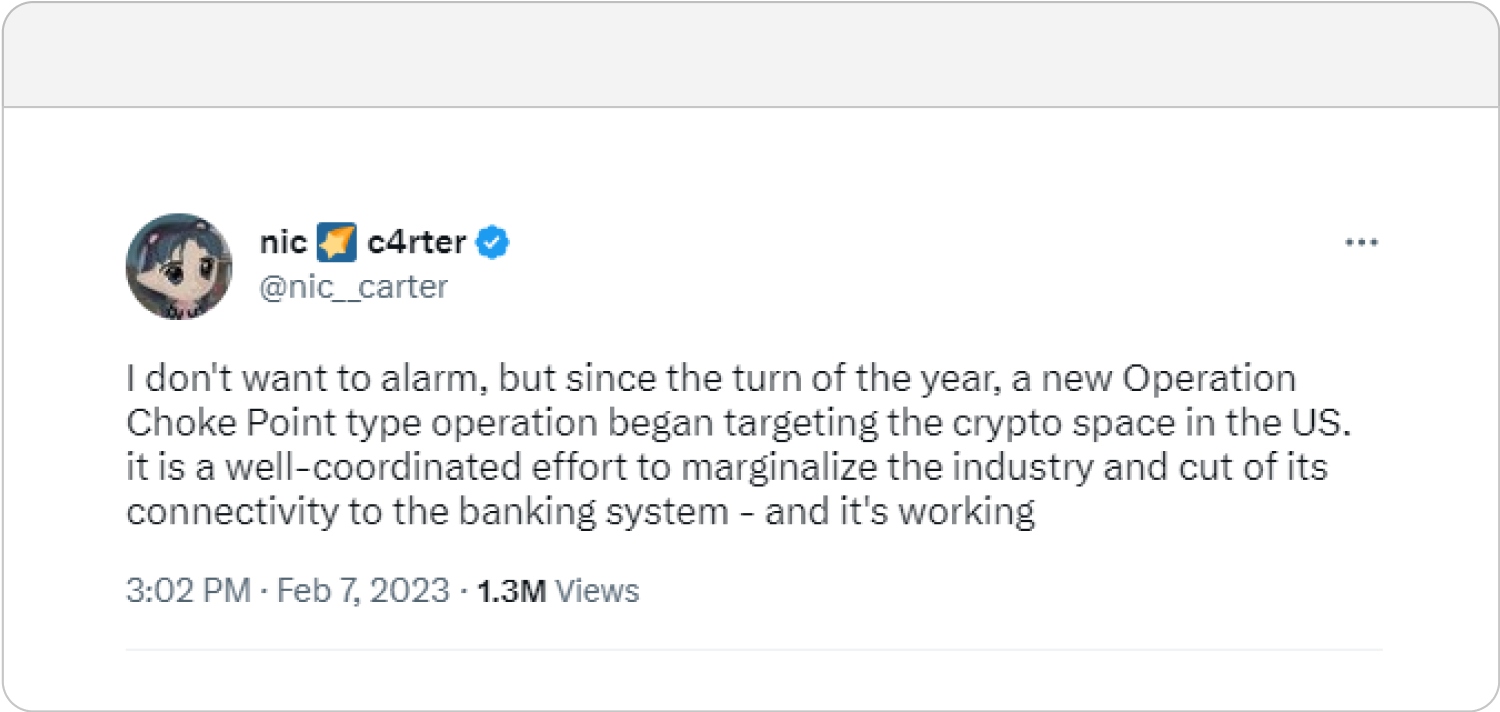Screen dimensions: 1500x712
Task: Open the more options ellipsis menu
Action: point(1361,242)
